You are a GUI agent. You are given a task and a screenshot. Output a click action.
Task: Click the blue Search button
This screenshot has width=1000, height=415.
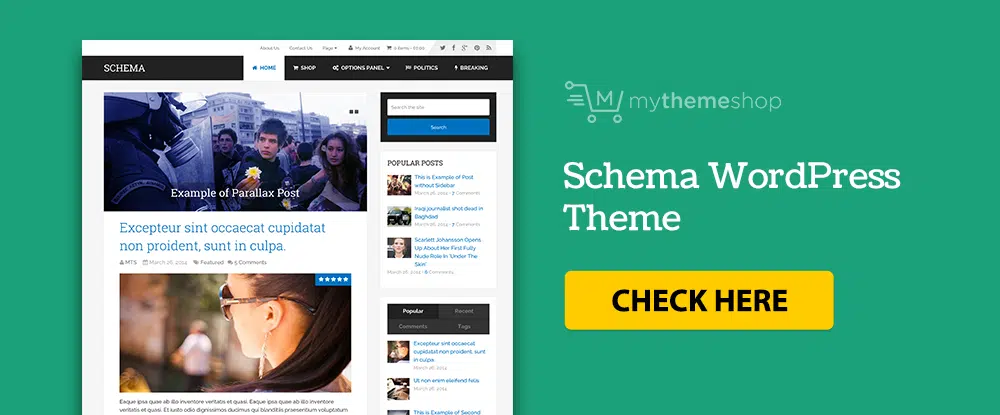click(x=438, y=127)
